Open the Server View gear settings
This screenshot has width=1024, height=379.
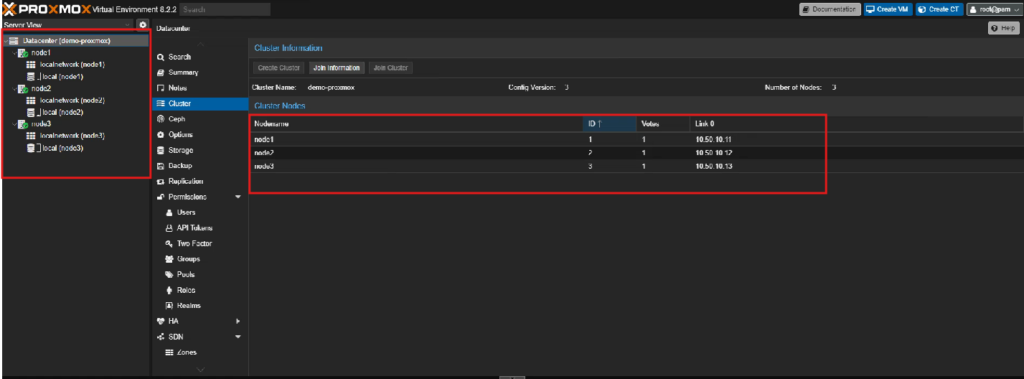143,25
